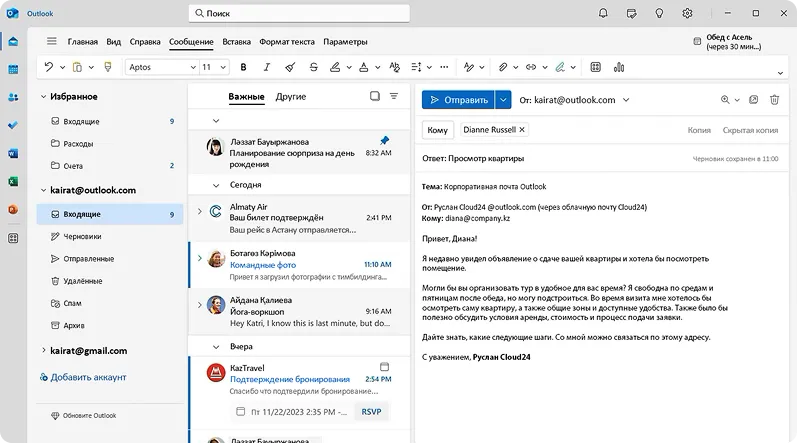Launch PowerPoint from the left rail
Screen dimensions: 797x443
[13, 209]
